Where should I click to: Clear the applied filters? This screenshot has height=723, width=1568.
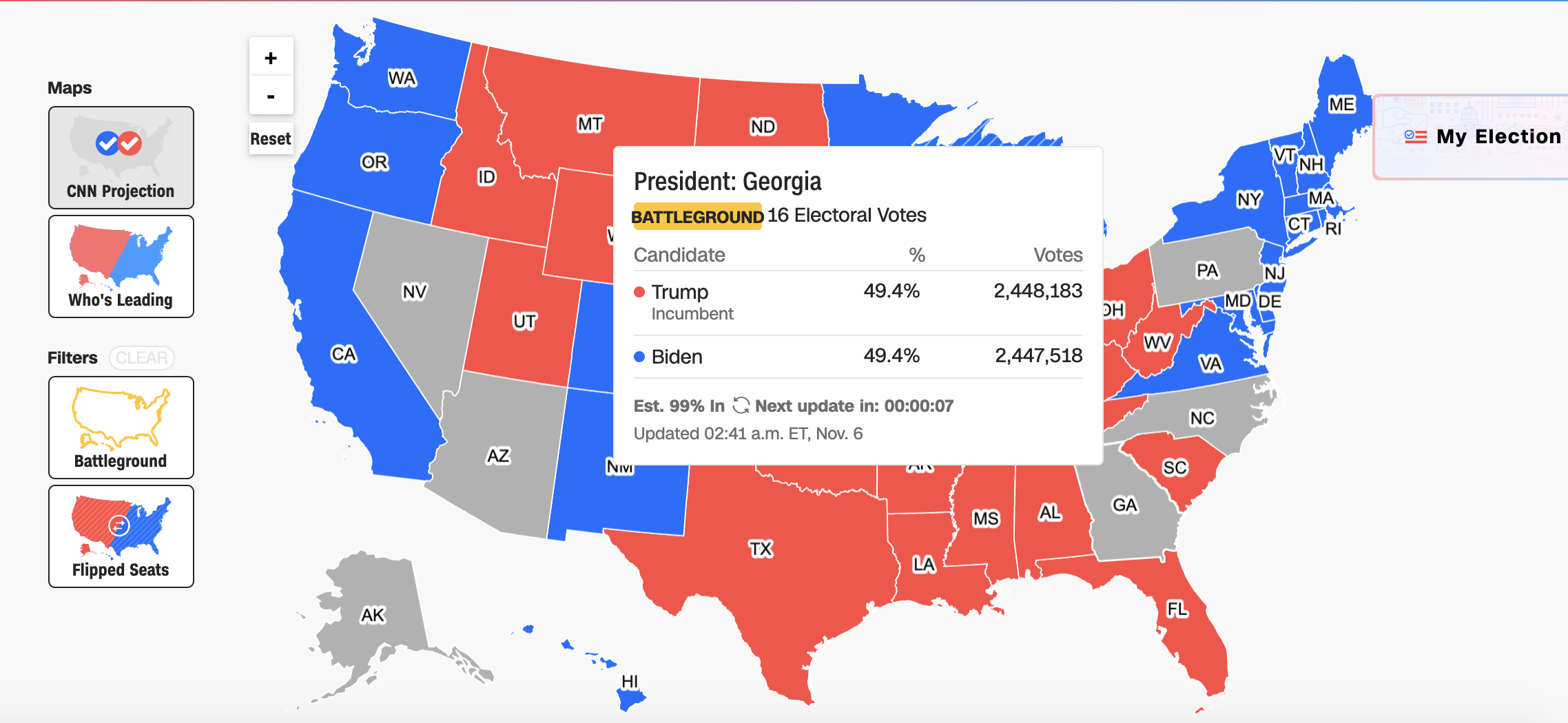coord(142,358)
